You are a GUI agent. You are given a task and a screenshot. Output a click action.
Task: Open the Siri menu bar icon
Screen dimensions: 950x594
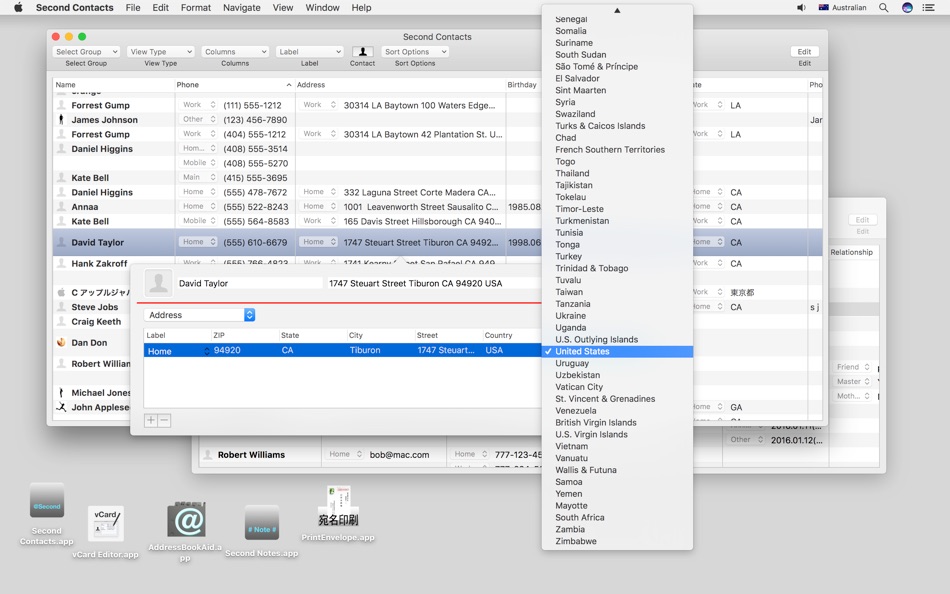pos(907,8)
